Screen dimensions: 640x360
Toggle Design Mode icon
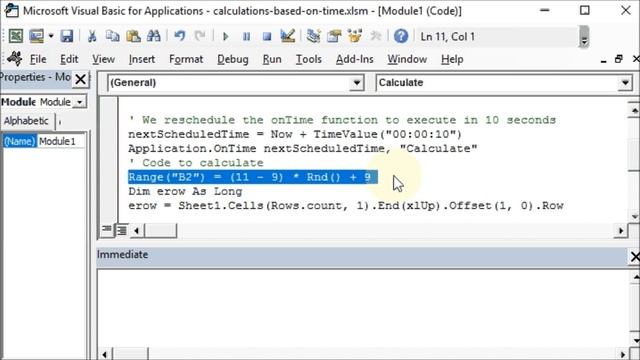pyautogui.click(x=288, y=36)
